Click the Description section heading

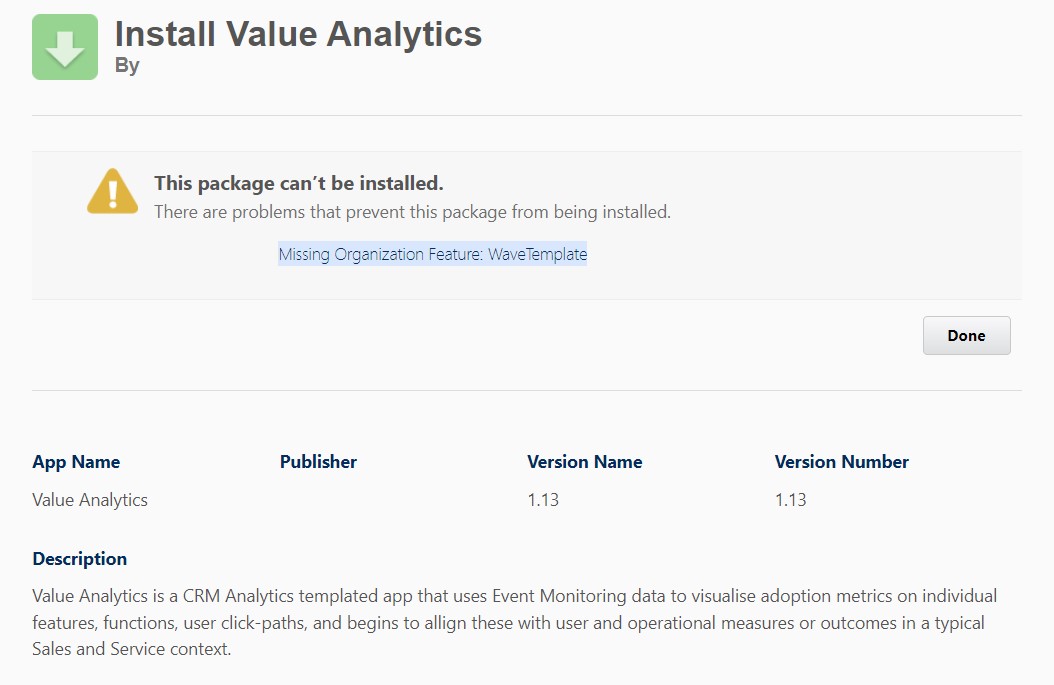tap(80, 559)
